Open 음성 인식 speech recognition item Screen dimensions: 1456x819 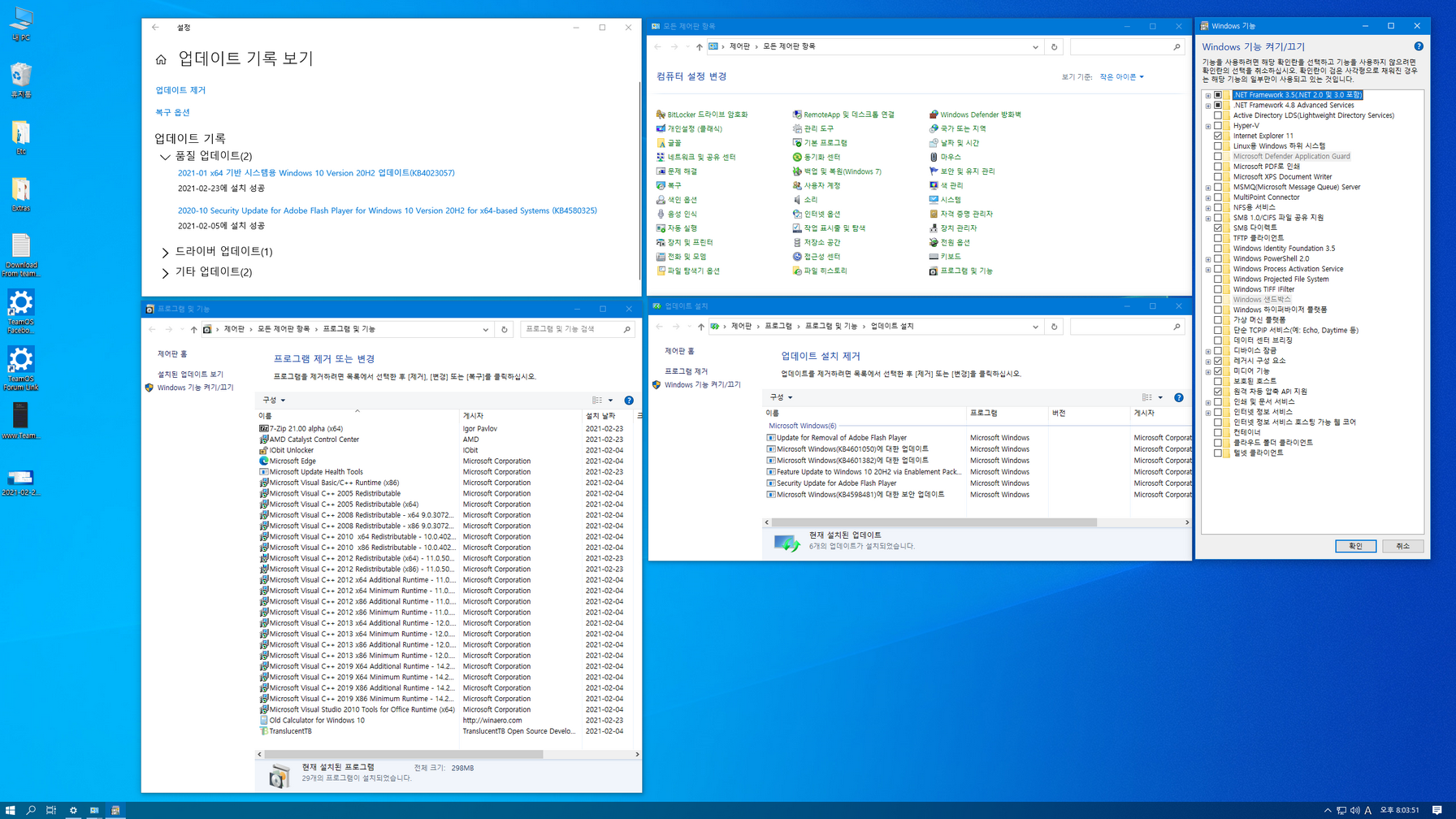pos(677,214)
